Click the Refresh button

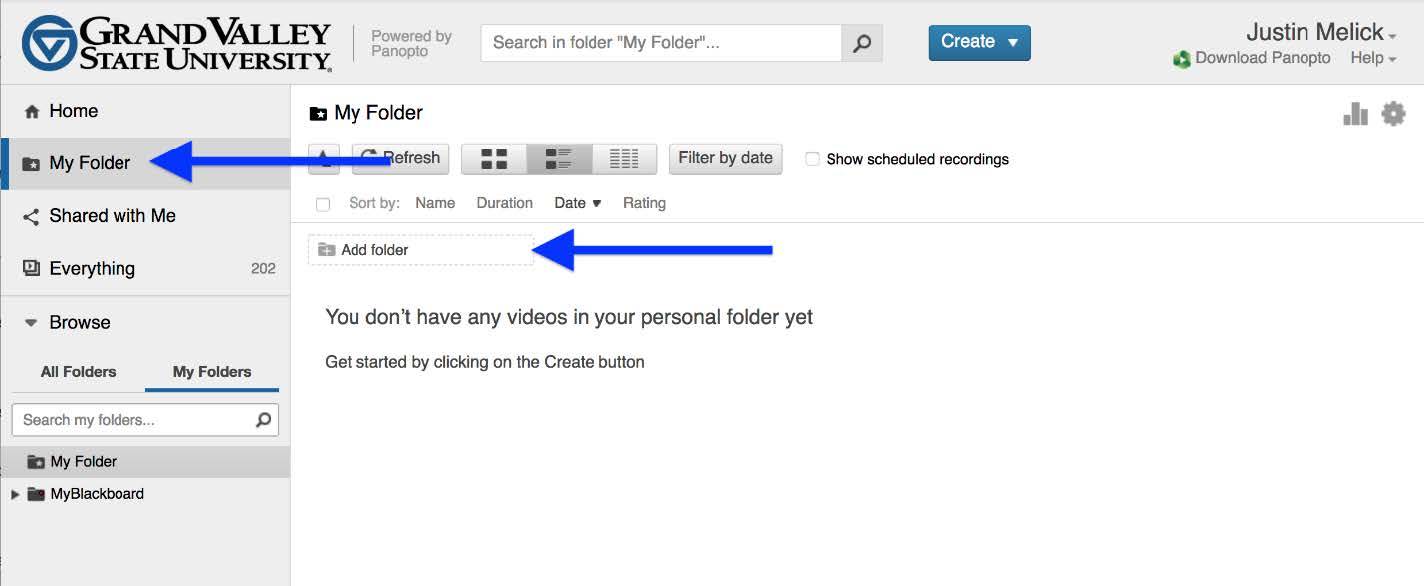401,159
